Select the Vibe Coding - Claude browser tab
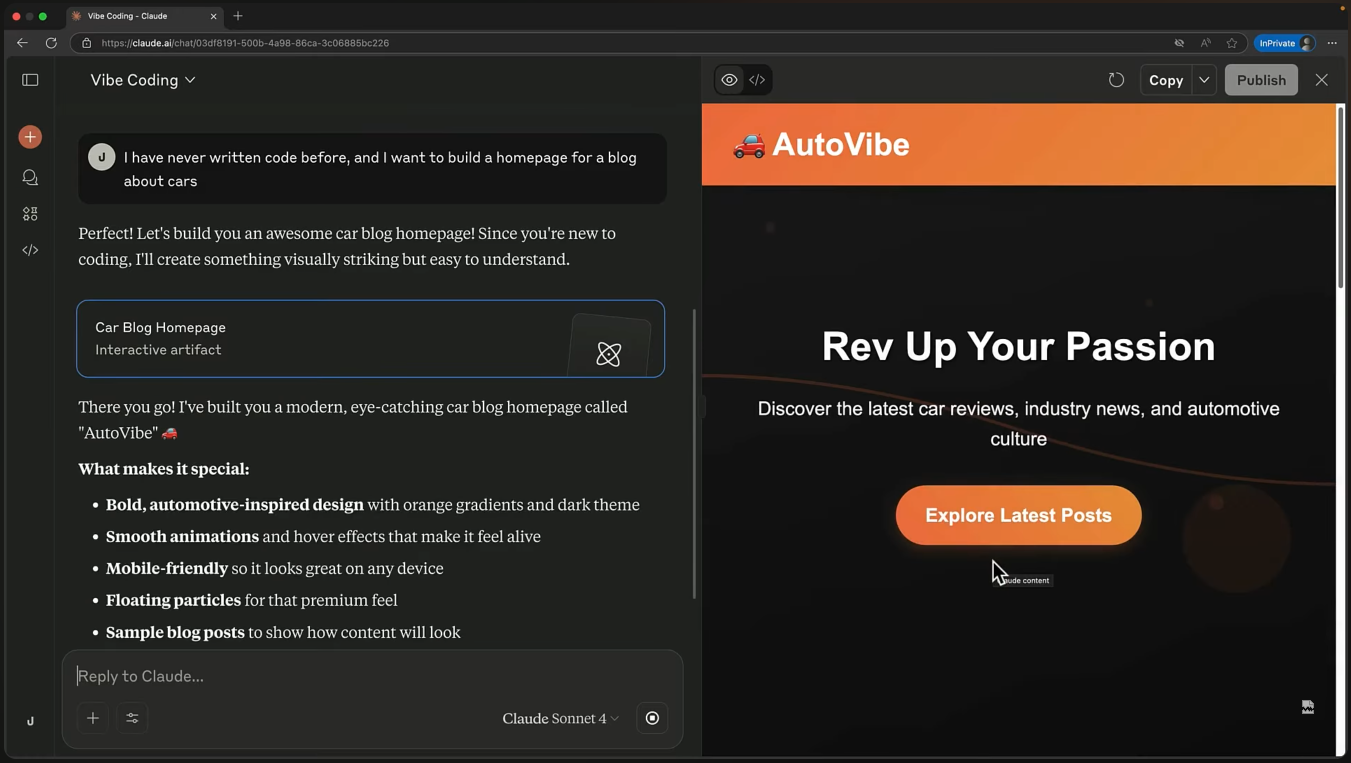The height and width of the screenshot is (763, 1351). tap(144, 16)
